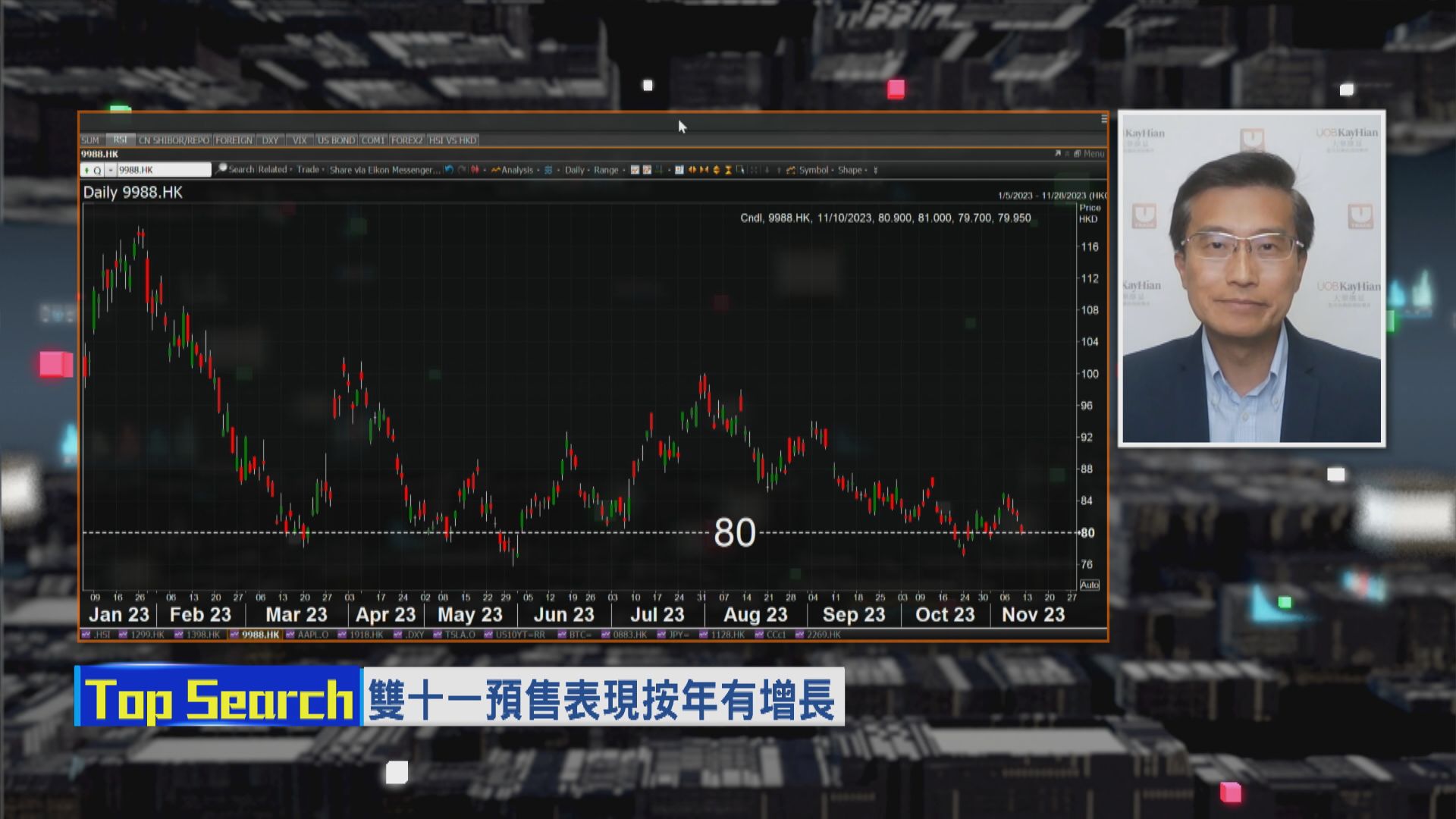This screenshot has height=819, width=1456.
Task: Click the Trade button in the toolbar
Action: 308,169
